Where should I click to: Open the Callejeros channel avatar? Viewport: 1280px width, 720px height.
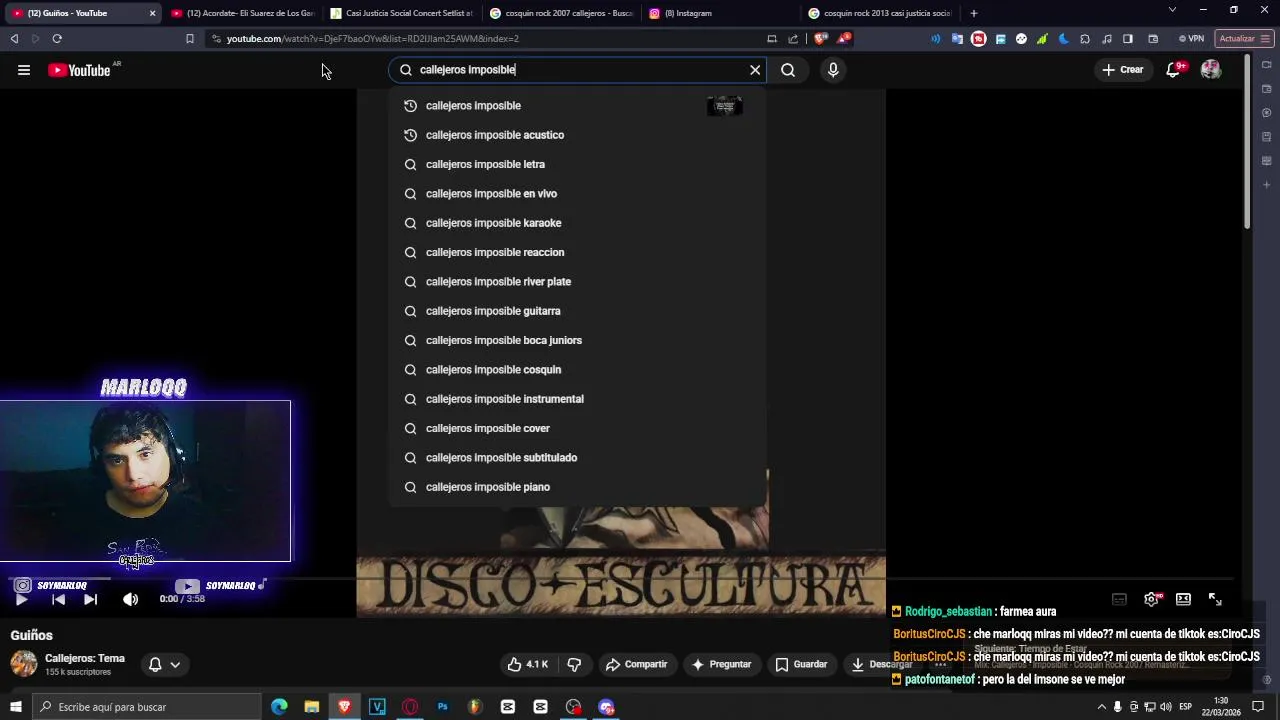pos(24,663)
